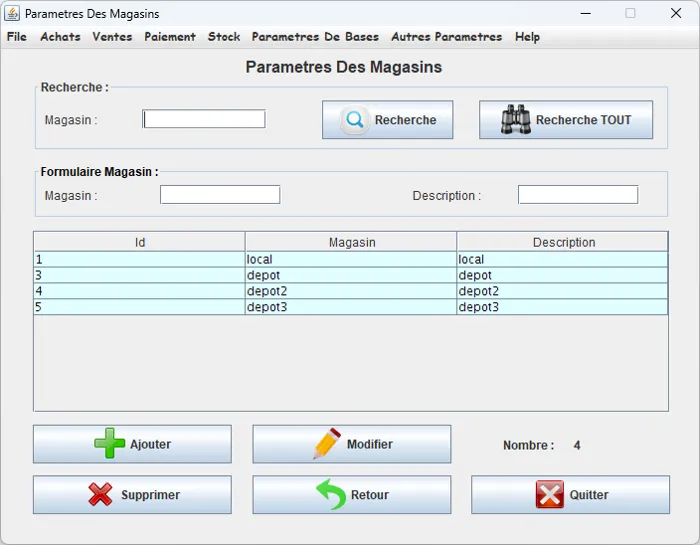Click the red X Supprimer icon
This screenshot has height=545, width=700.
[x=100, y=495]
